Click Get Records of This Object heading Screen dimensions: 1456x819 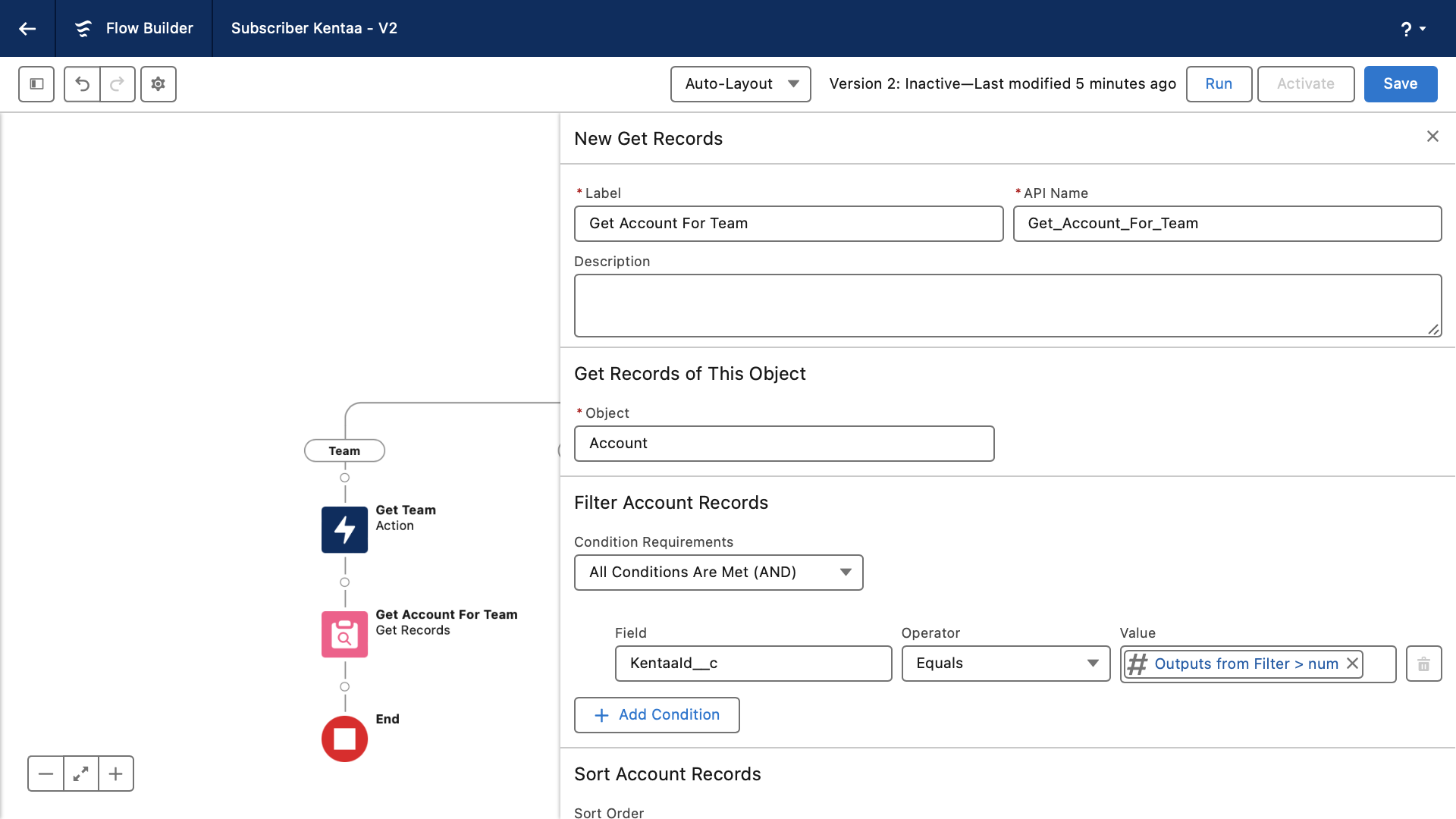[x=690, y=374]
